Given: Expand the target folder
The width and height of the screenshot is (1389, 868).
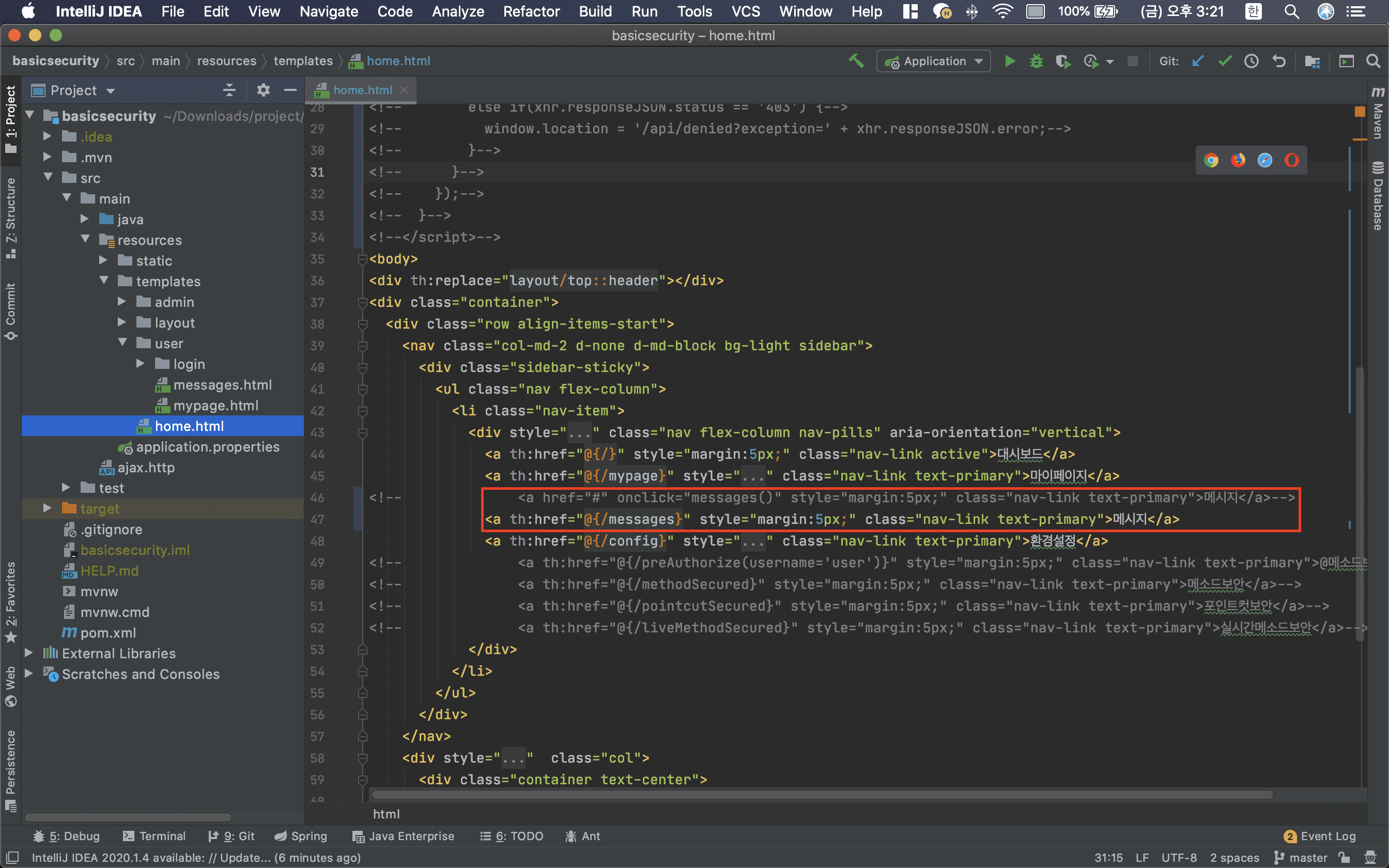Looking at the screenshot, I should [x=48, y=508].
